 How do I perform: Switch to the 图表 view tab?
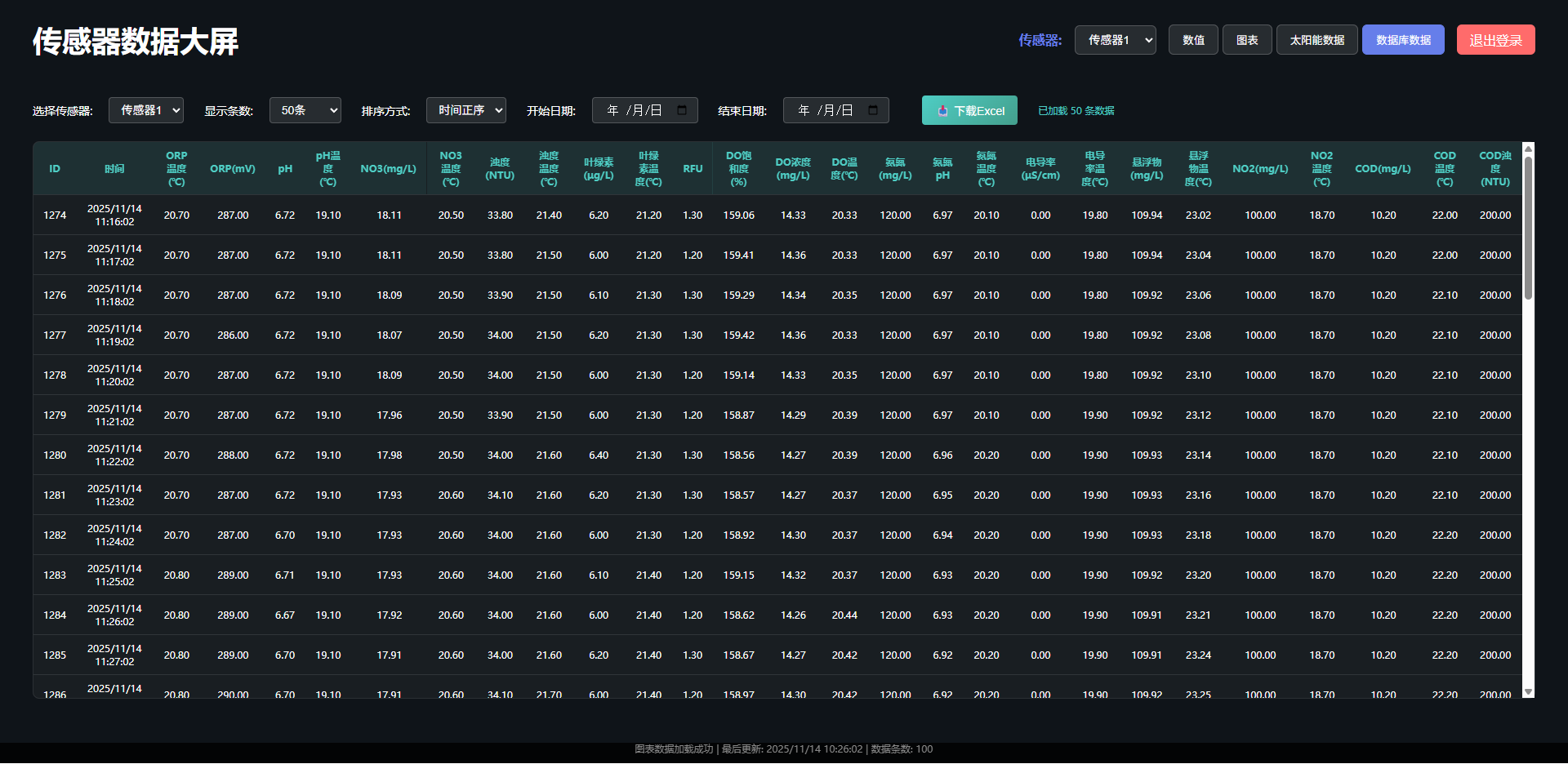pyautogui.click(x=1247, y=40)
